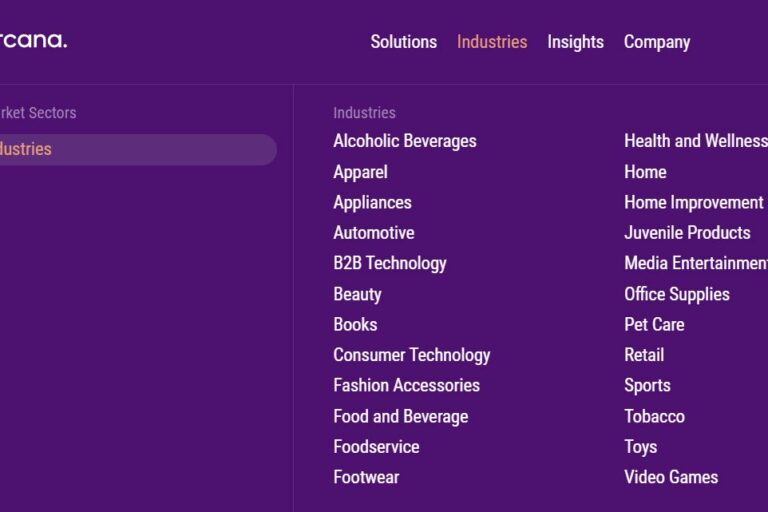Select the highlighted Industries sidebar tab
This screenshot has width=768, height=512.
[x=138, y=149]
